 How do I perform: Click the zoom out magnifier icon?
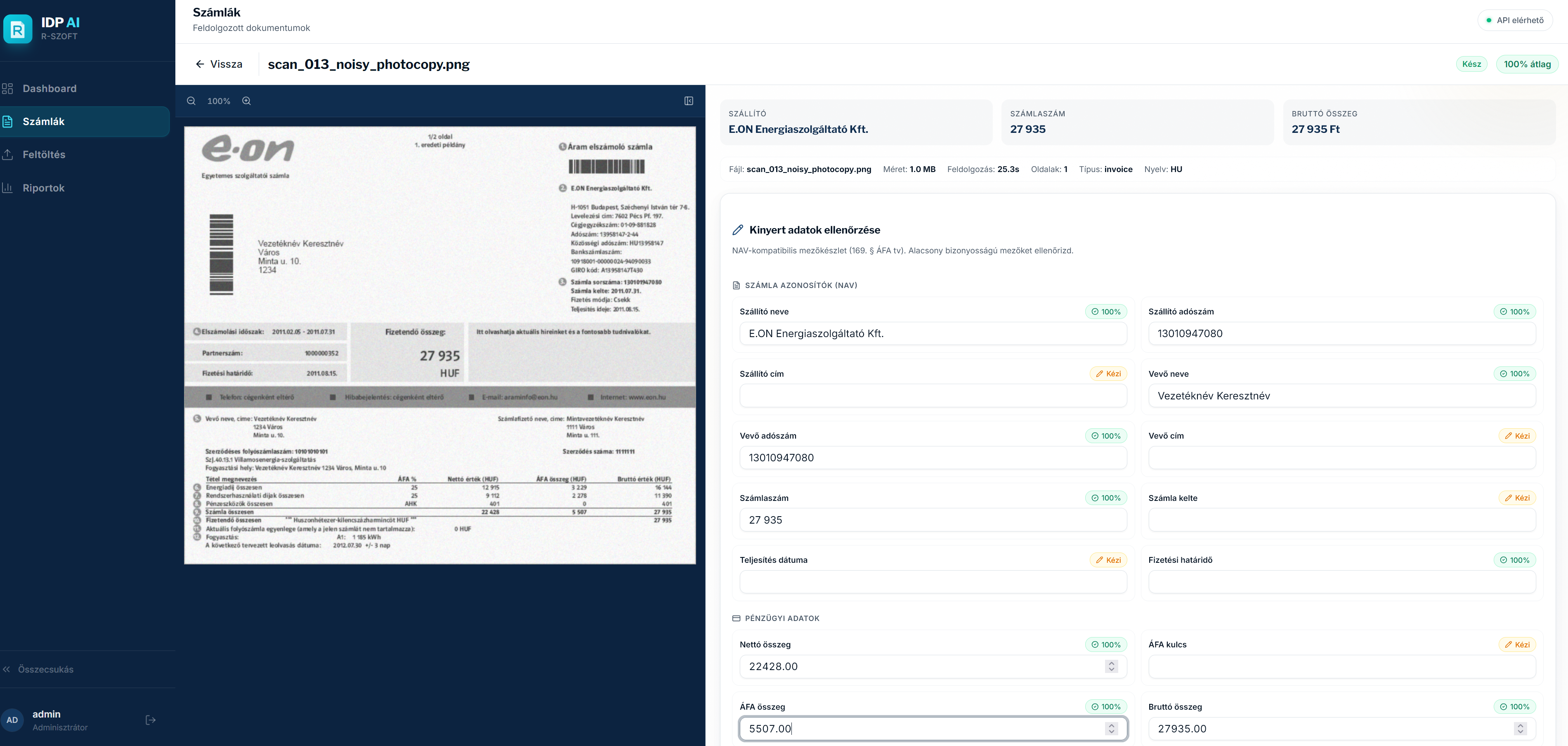tap(191, 101)
